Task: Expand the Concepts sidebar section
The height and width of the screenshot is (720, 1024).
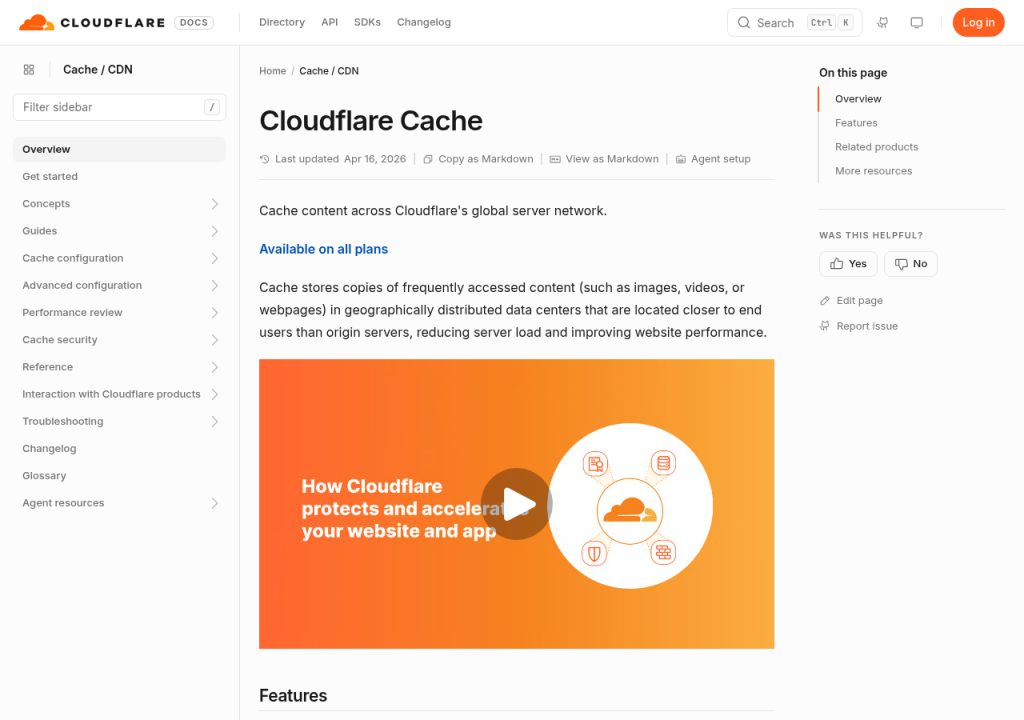Action: click(x=214, y=204)
